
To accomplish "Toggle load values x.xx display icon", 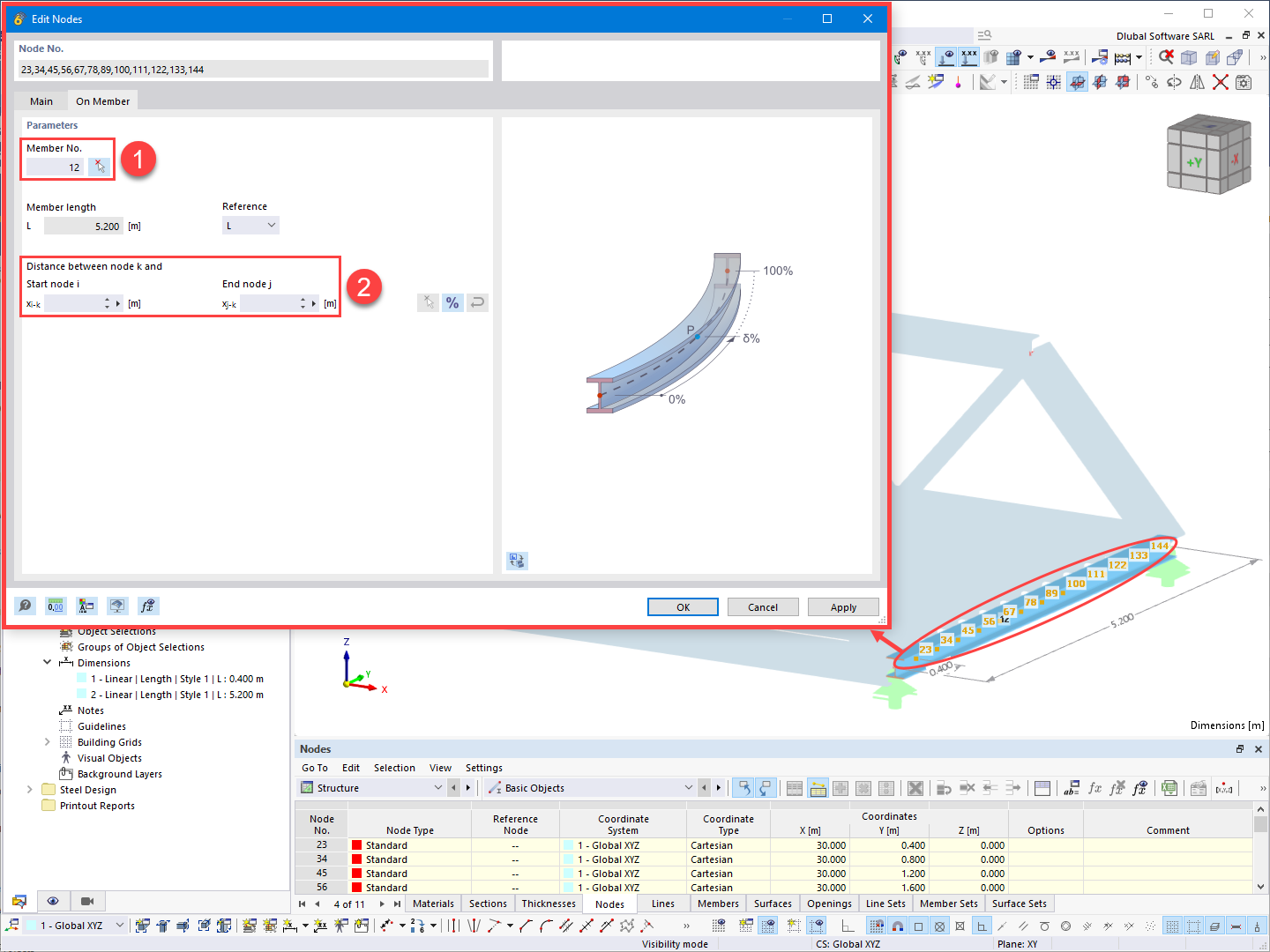I will [969, 57].
